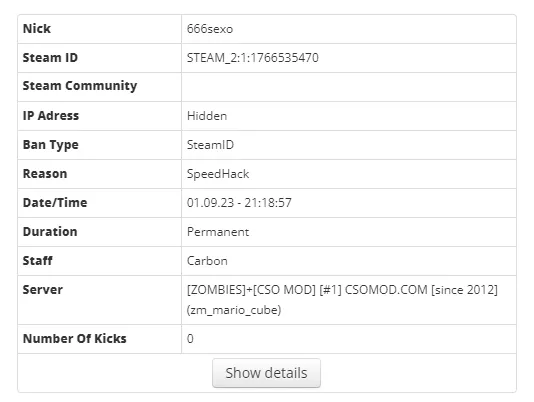The image size is (534, 402).
Task: Click the empty Steam Community value cell
Action: [x=349, y=87]
